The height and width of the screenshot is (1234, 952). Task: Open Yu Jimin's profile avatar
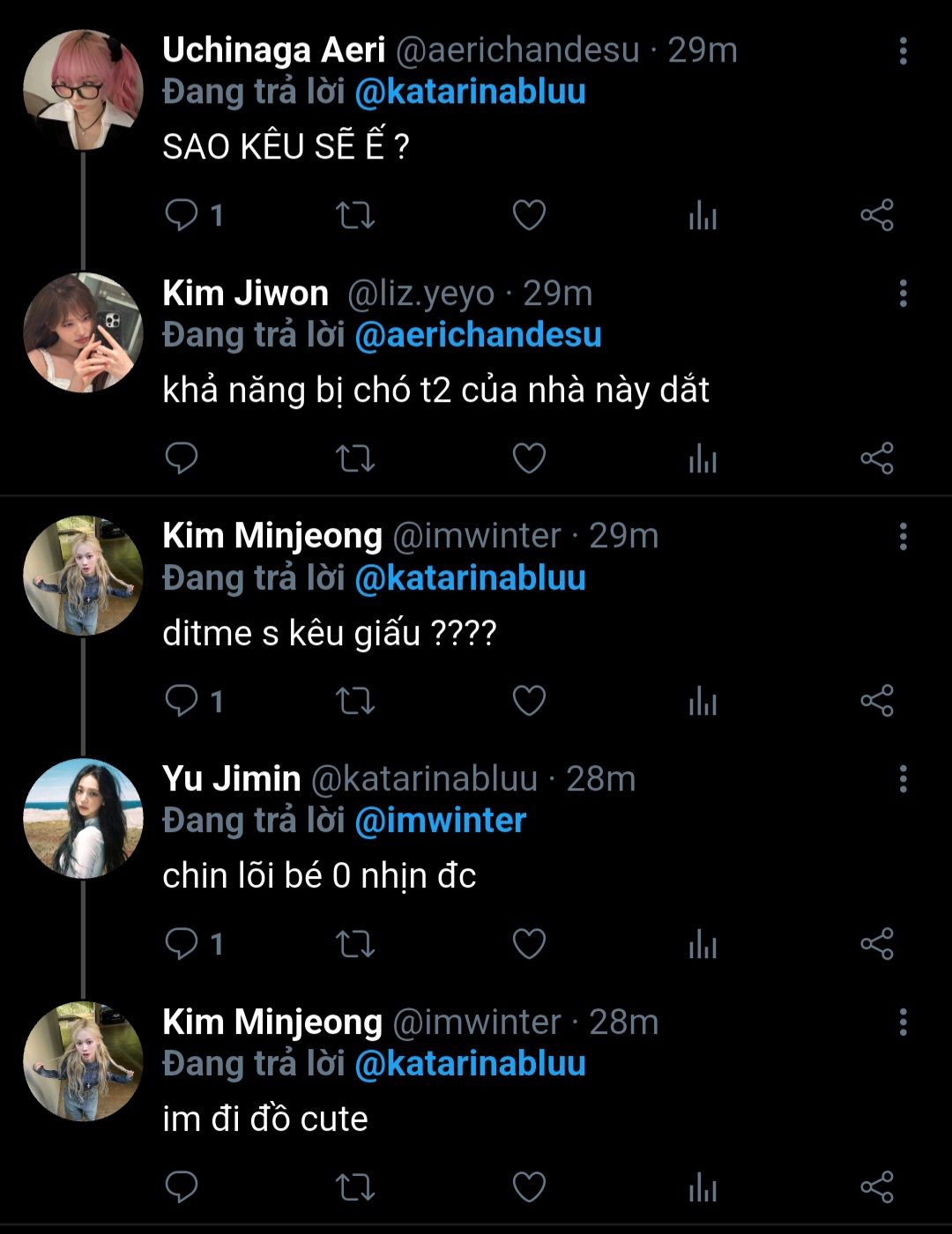[x=83, y=818]
